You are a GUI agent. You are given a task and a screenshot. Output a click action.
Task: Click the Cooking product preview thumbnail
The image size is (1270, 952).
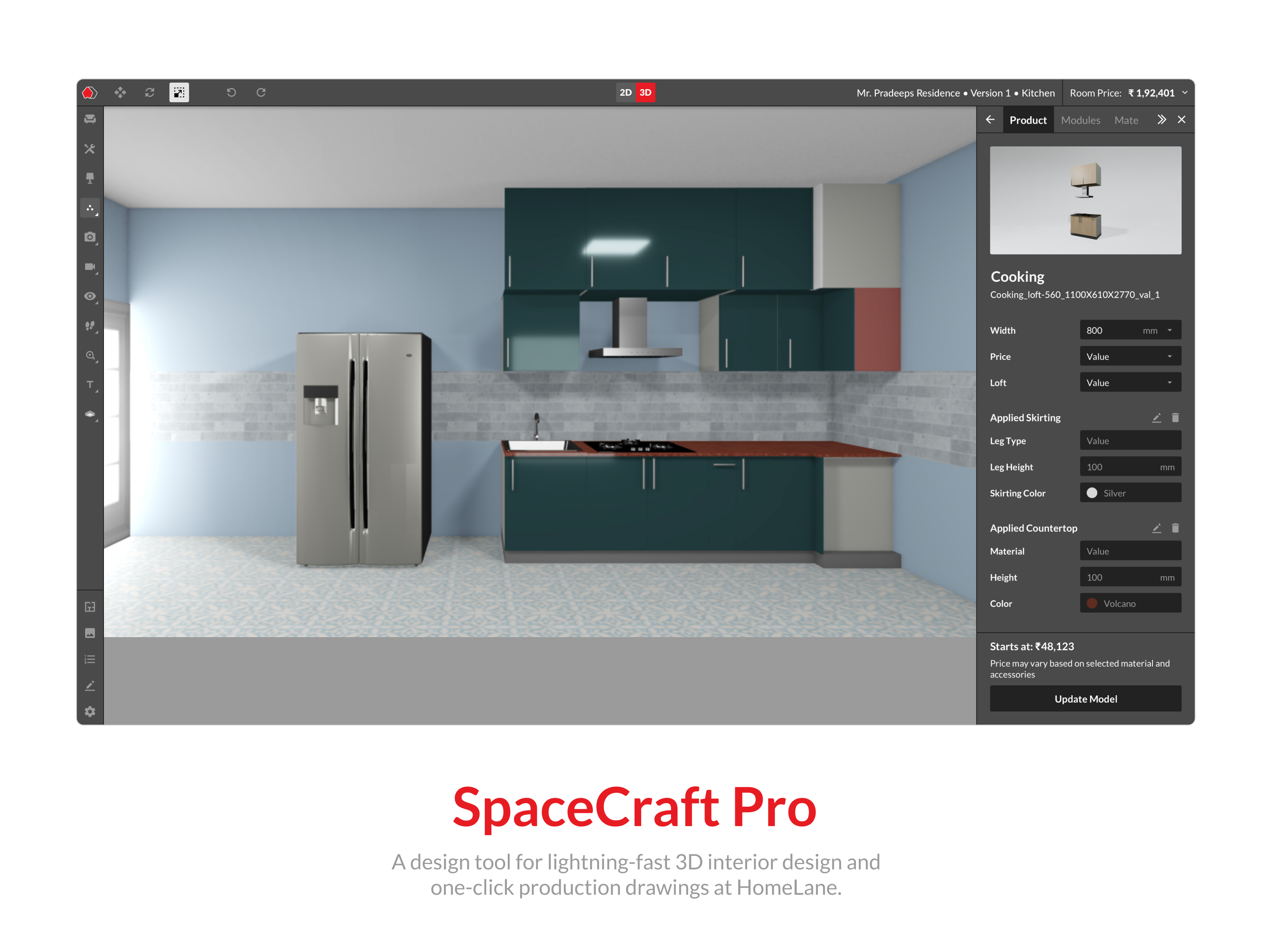coord(1085,200)
